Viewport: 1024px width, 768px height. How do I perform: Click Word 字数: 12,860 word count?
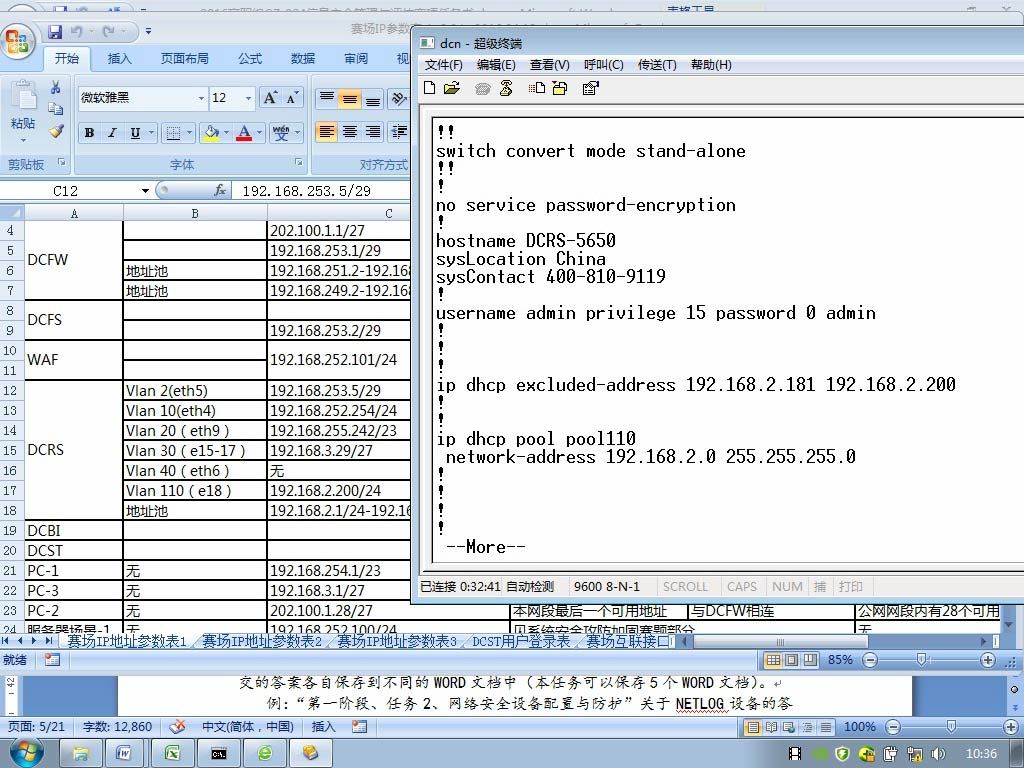pyautogui.click(x=117, y=726)
